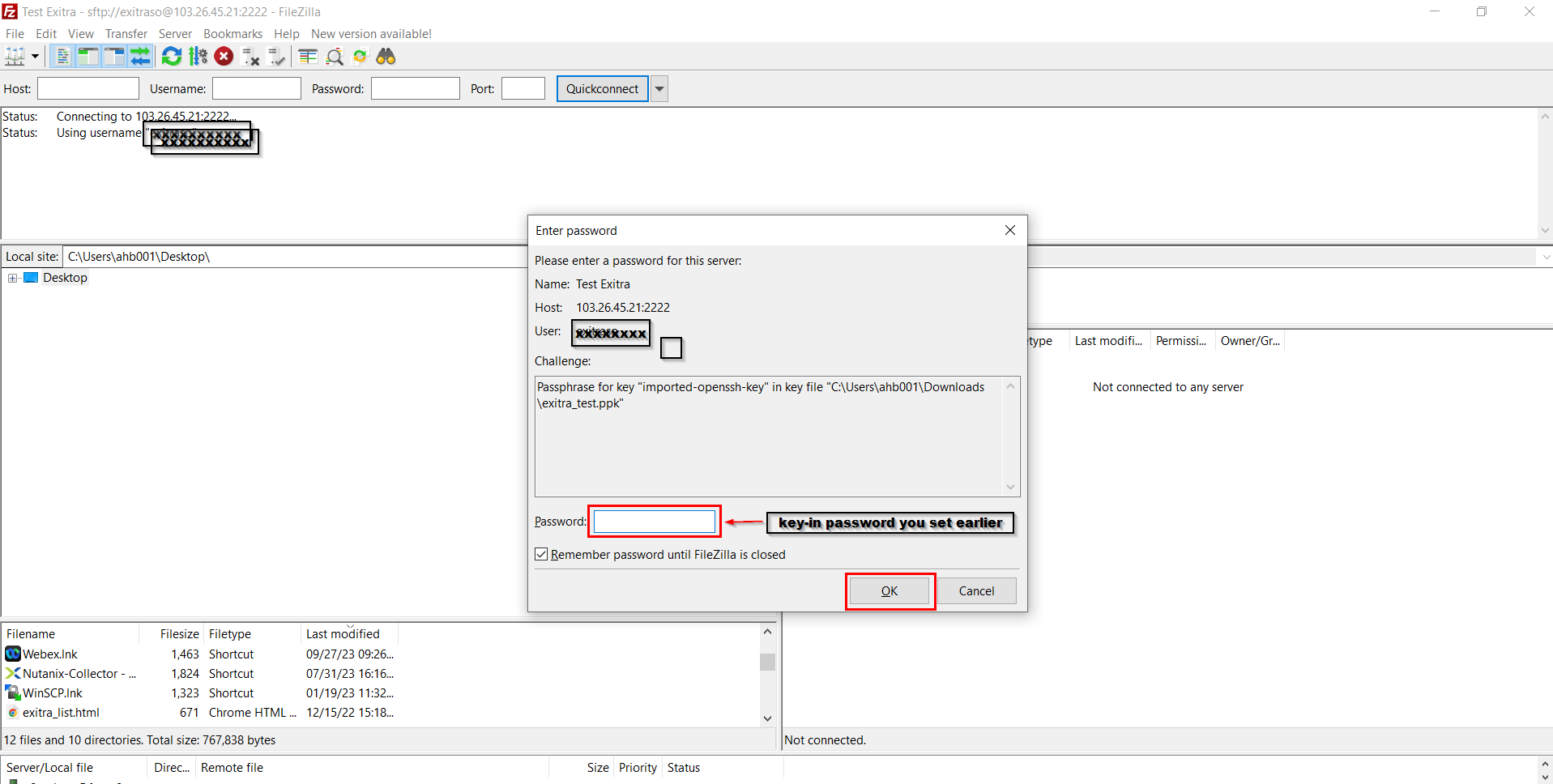This screenshot has width=1553, height=784.
Task: Click challenge text box scroll-down arrow
Action: [1010, 487]
